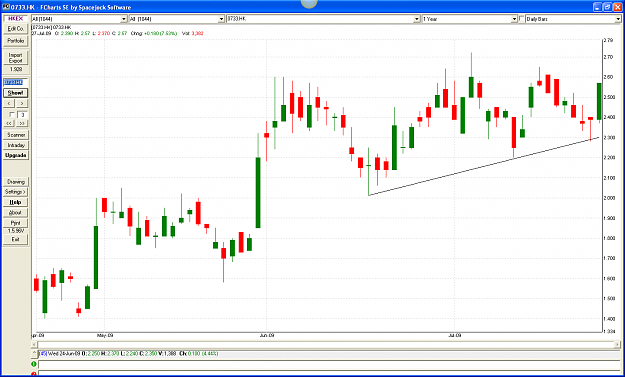Expand the Settings > menu
625x377 pixels.
point(16,192)
